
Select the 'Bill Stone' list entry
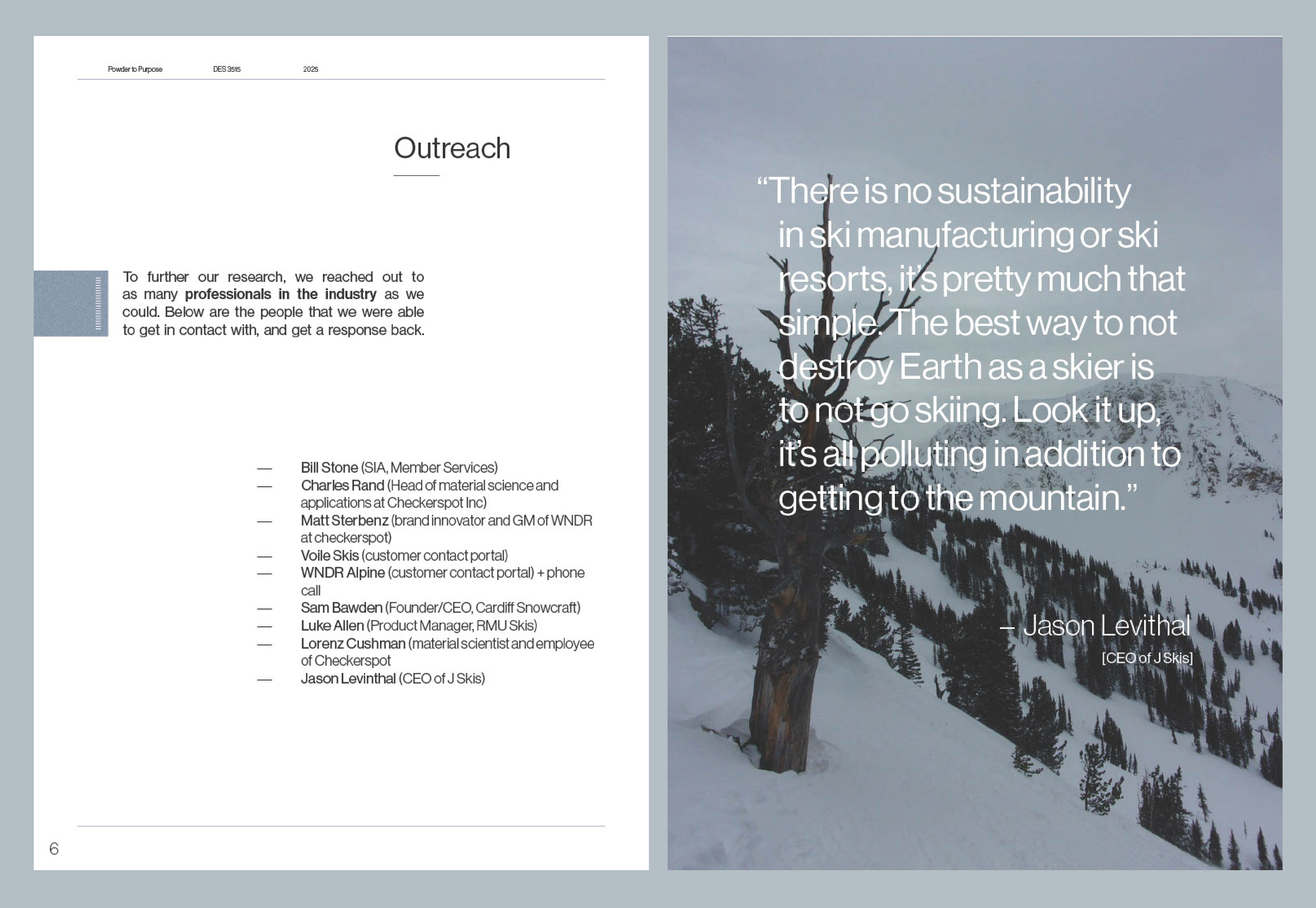point(399,468)
